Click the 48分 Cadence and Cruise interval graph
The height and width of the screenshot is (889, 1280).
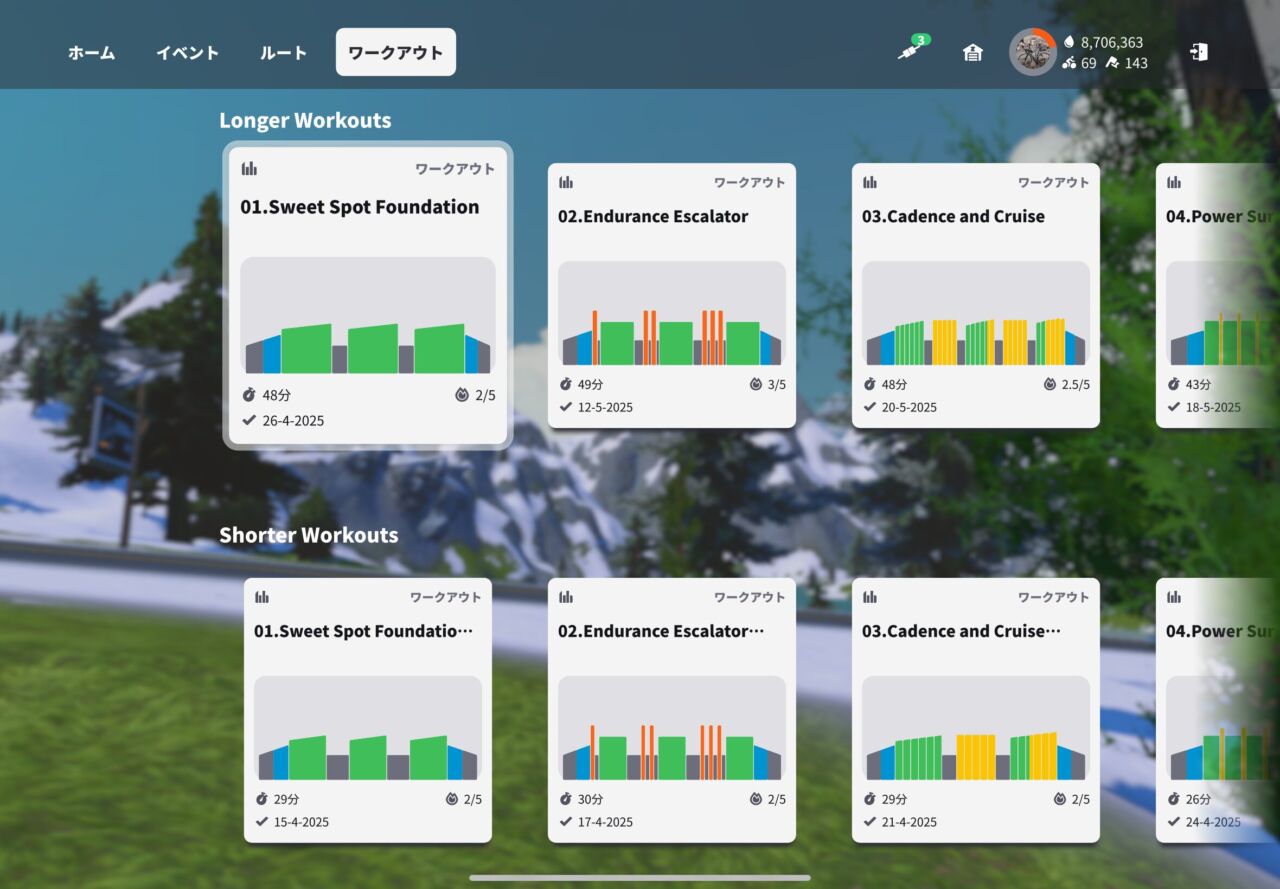pos(976,314)
